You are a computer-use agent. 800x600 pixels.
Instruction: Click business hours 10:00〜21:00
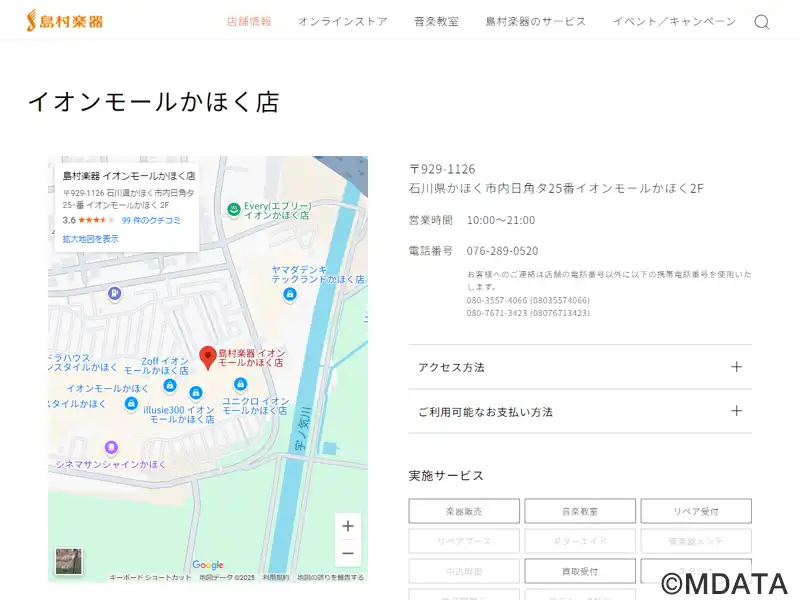point(501,220)
